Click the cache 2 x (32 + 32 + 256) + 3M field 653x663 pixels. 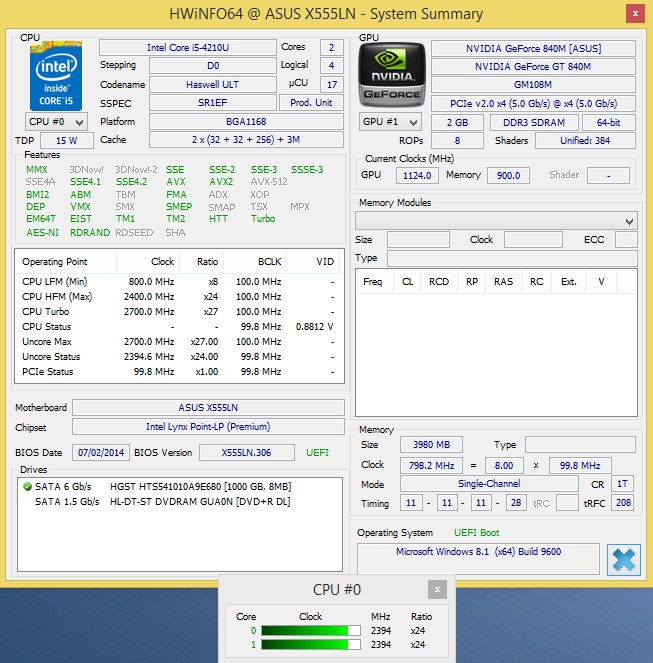point(246,140)
